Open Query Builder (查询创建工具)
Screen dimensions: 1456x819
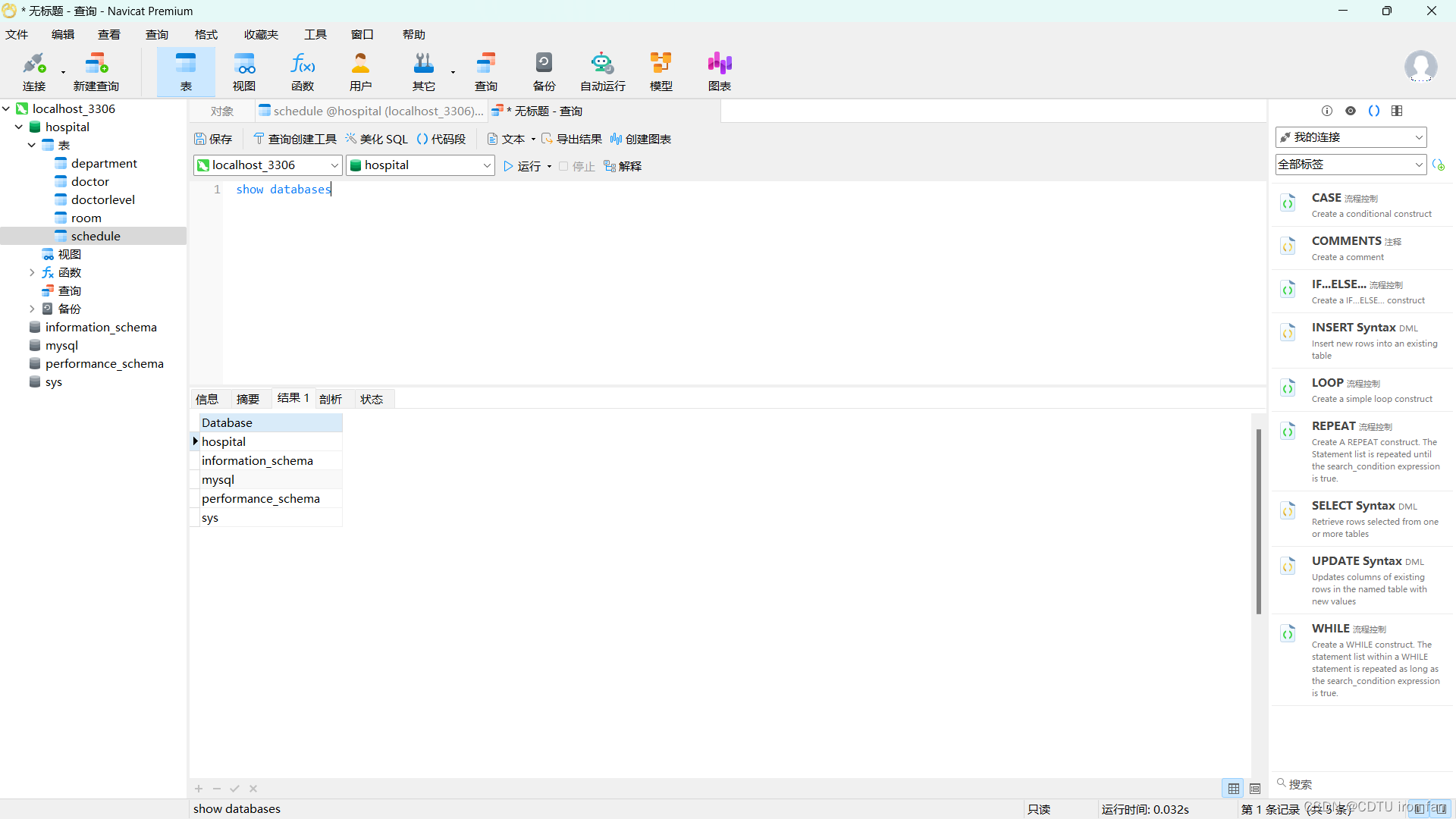(295, 139)
